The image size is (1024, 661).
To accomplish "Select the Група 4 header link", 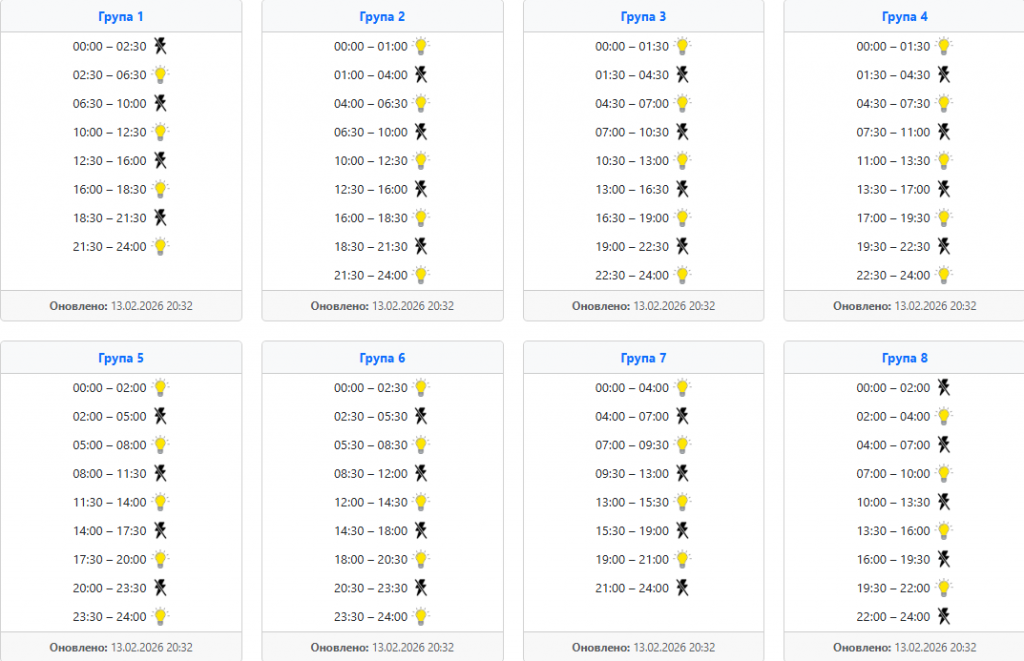I will click(x=905, y=17).
